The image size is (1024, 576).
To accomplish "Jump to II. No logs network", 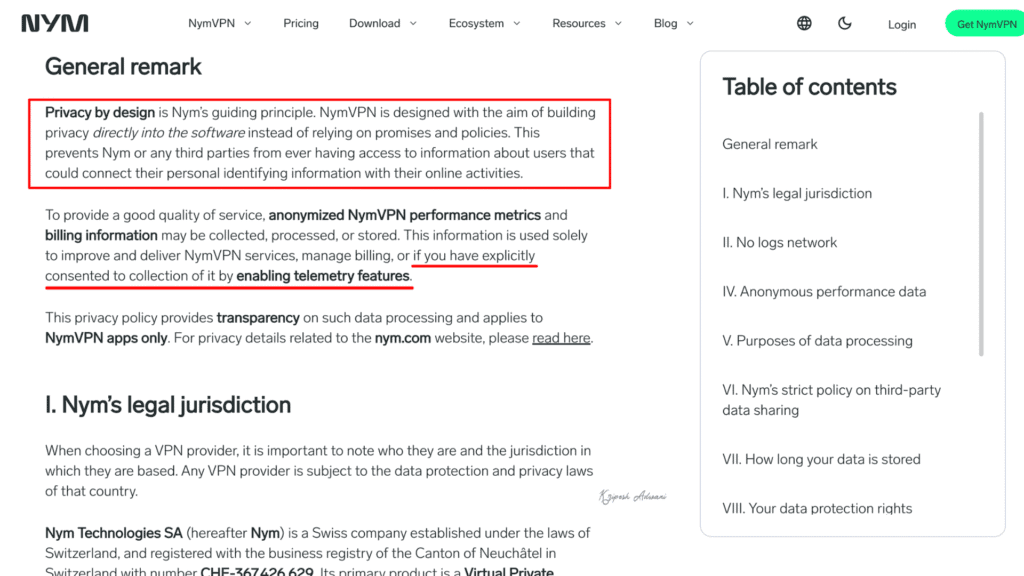I will tap(779, 243).
